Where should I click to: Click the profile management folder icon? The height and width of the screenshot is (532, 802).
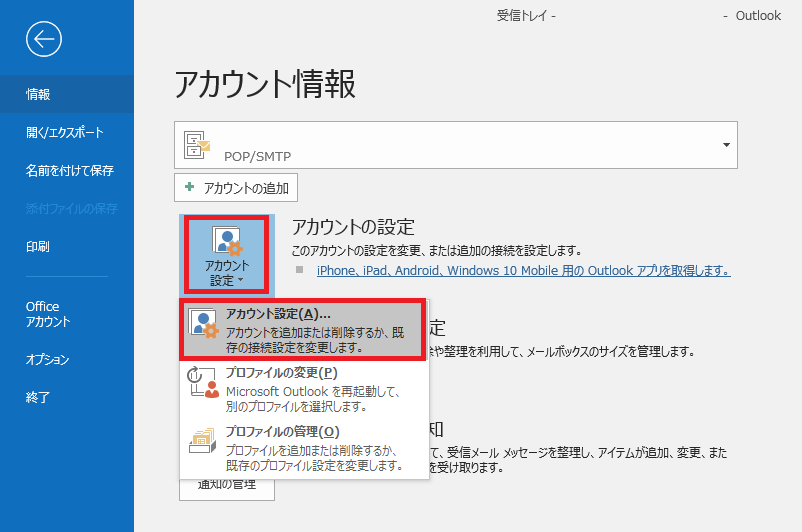203,440
